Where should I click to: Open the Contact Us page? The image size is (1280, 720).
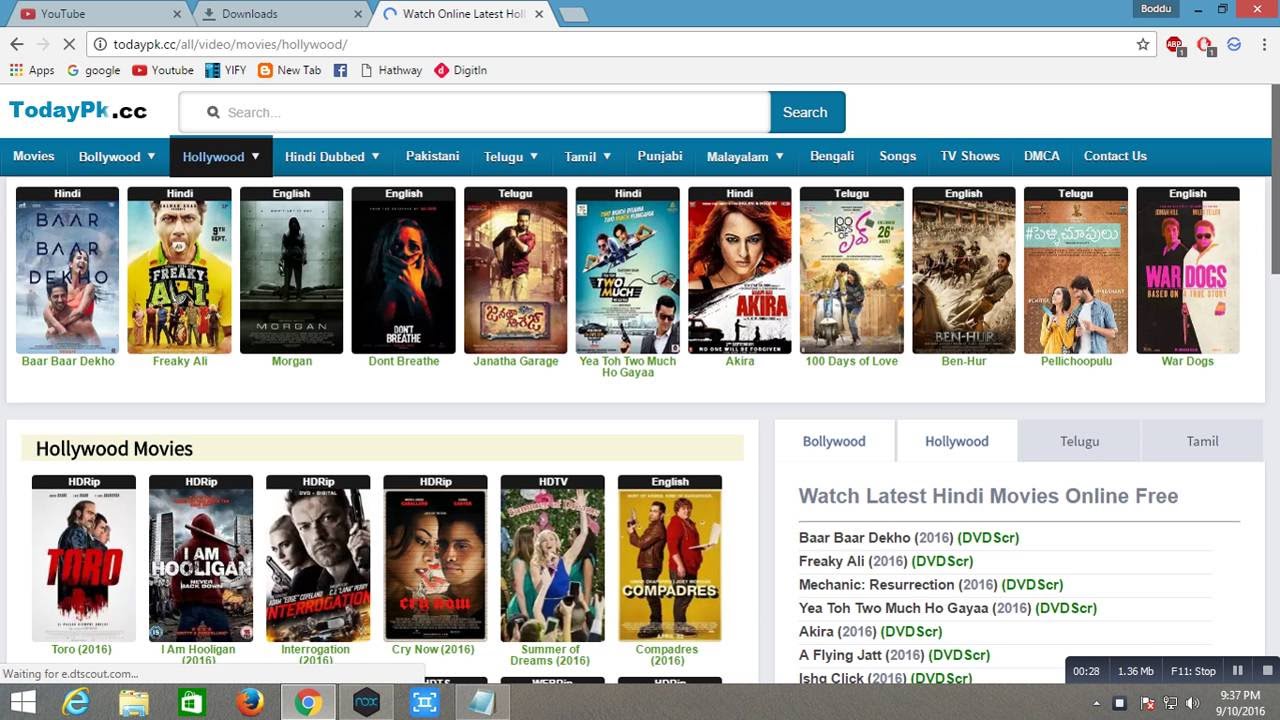coord(1115,156)
